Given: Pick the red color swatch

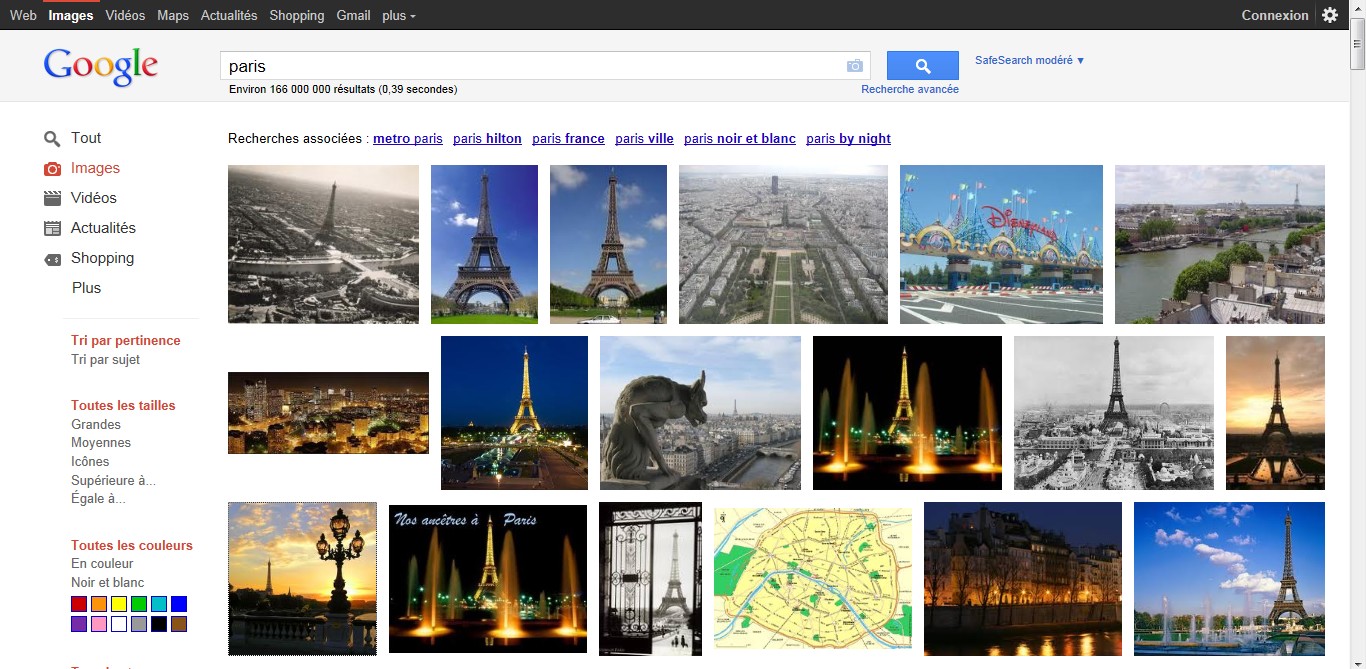Looking at the screenshot, I should point(79,604).
